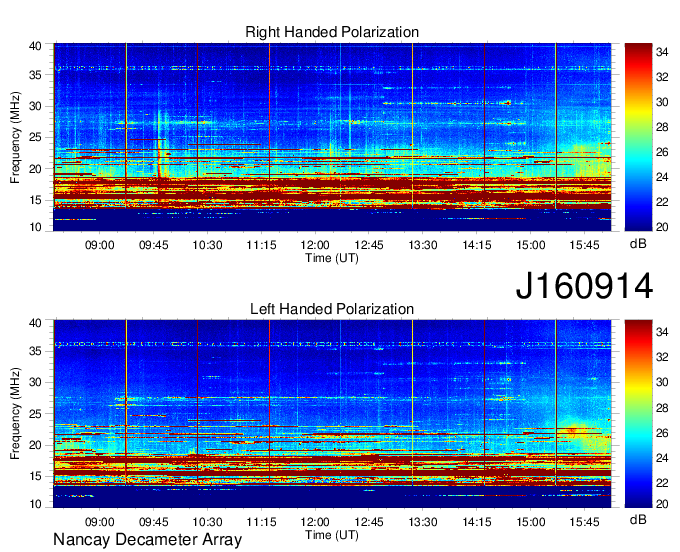This screenshot has height=552, width=680.
Task: Click 15:45 tick under Right Handed plot
Action: point(584,245)
